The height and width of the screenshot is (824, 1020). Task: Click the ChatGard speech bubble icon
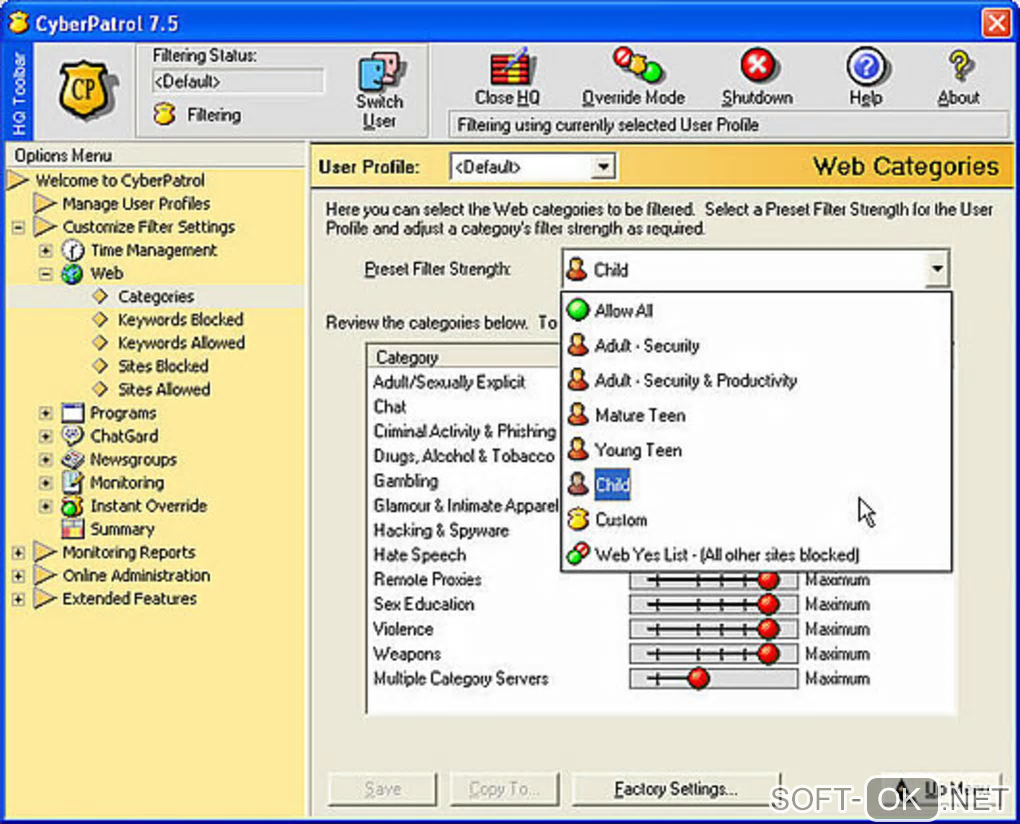pyautogui.click(x=73, y=436)
